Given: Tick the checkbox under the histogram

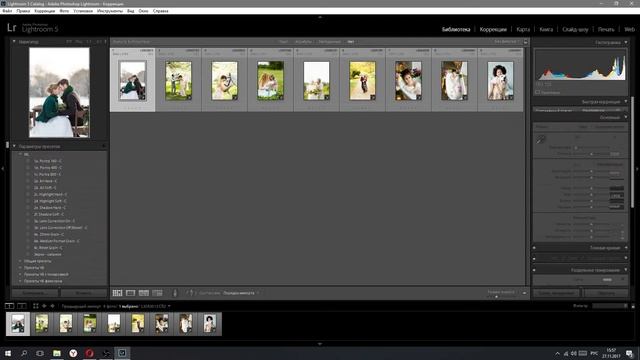Looking at the screenshot, I should coord(538,92).
